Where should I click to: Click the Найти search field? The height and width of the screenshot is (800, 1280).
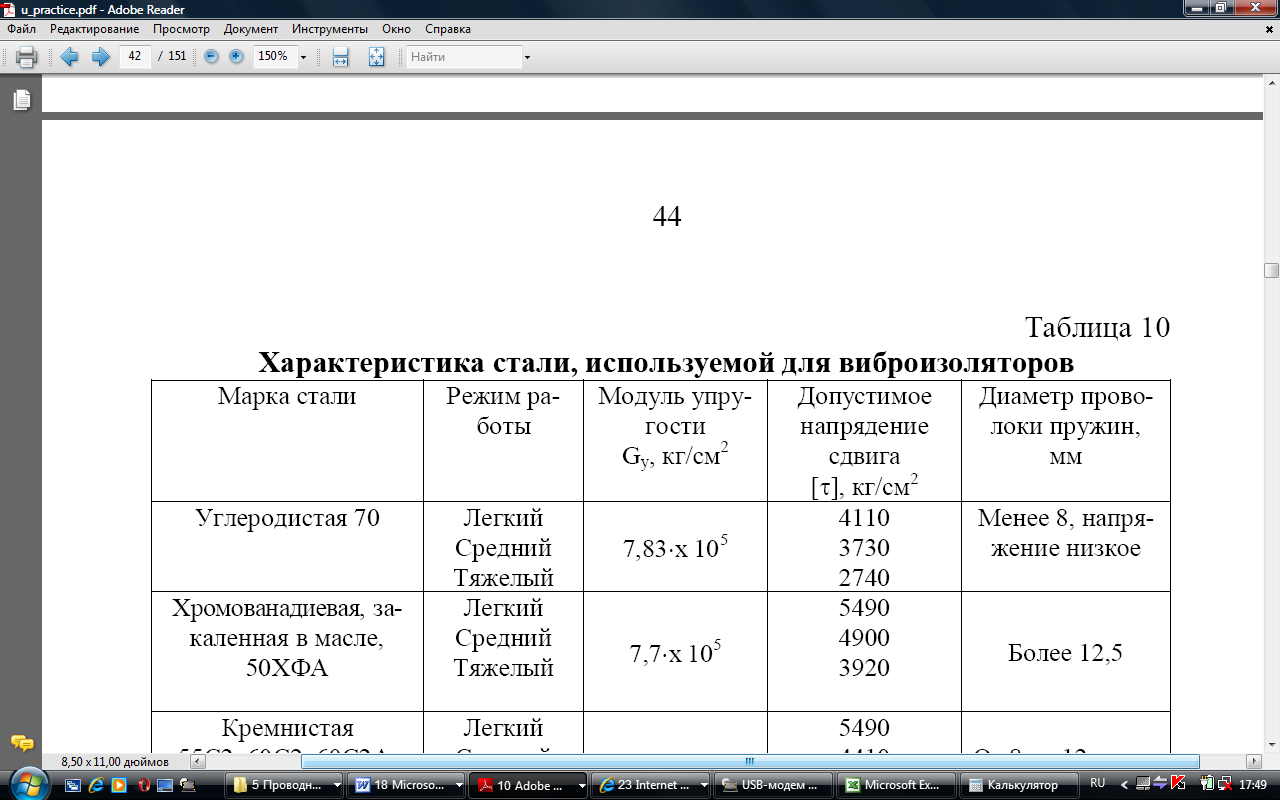[464, 57]
